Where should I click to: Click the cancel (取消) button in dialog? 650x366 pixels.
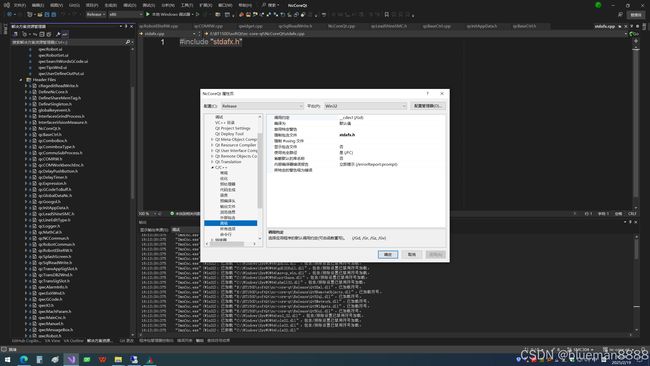click(x=412, y=255)
